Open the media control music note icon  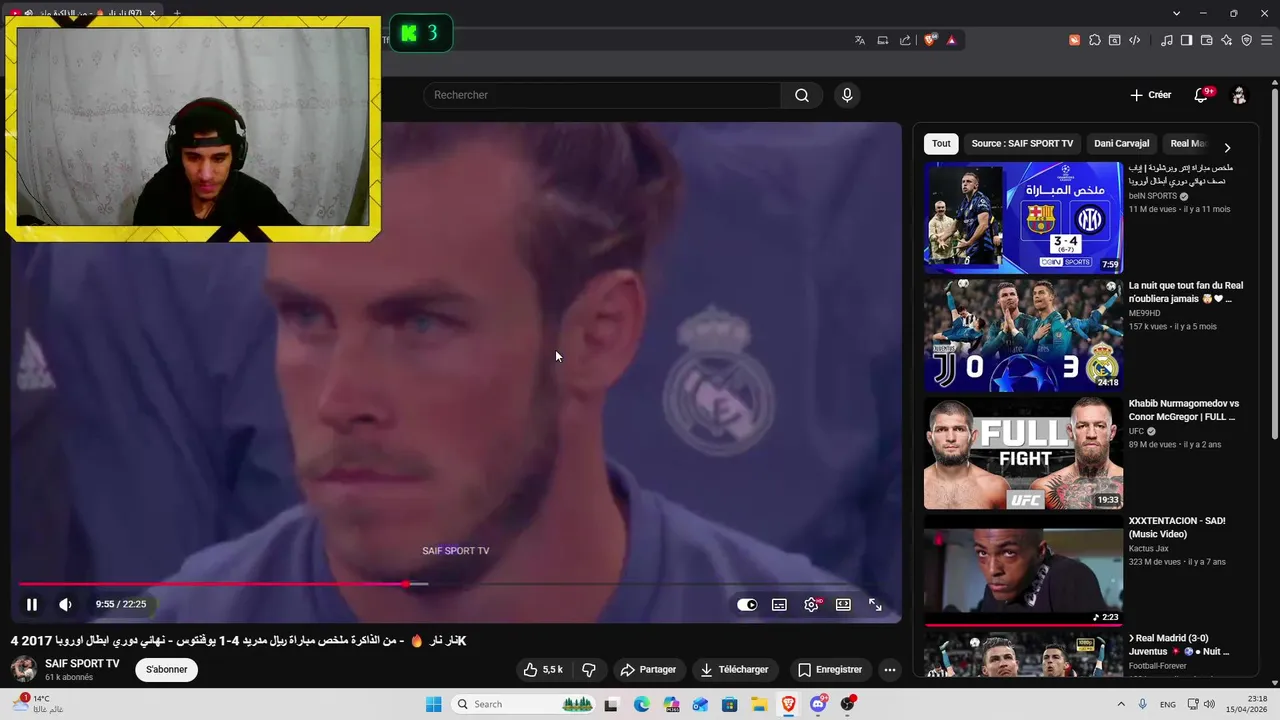coord(1167,40)
